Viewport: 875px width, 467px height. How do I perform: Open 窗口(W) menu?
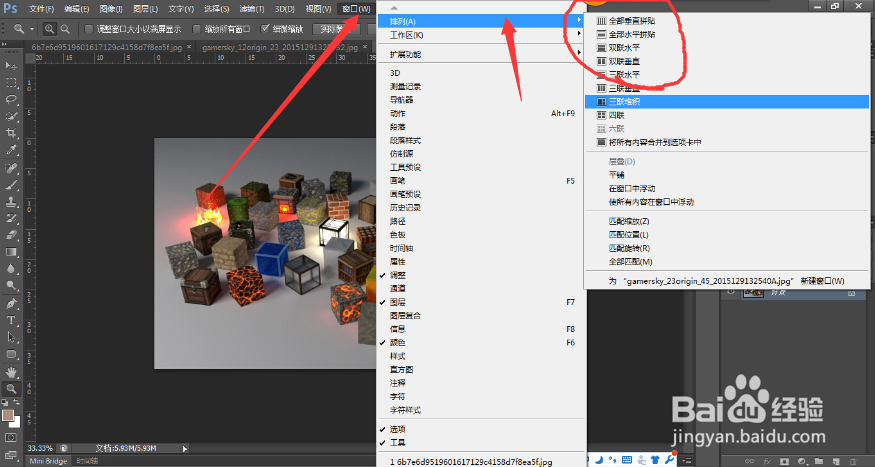pyautogui.click(x=356, y=9)
